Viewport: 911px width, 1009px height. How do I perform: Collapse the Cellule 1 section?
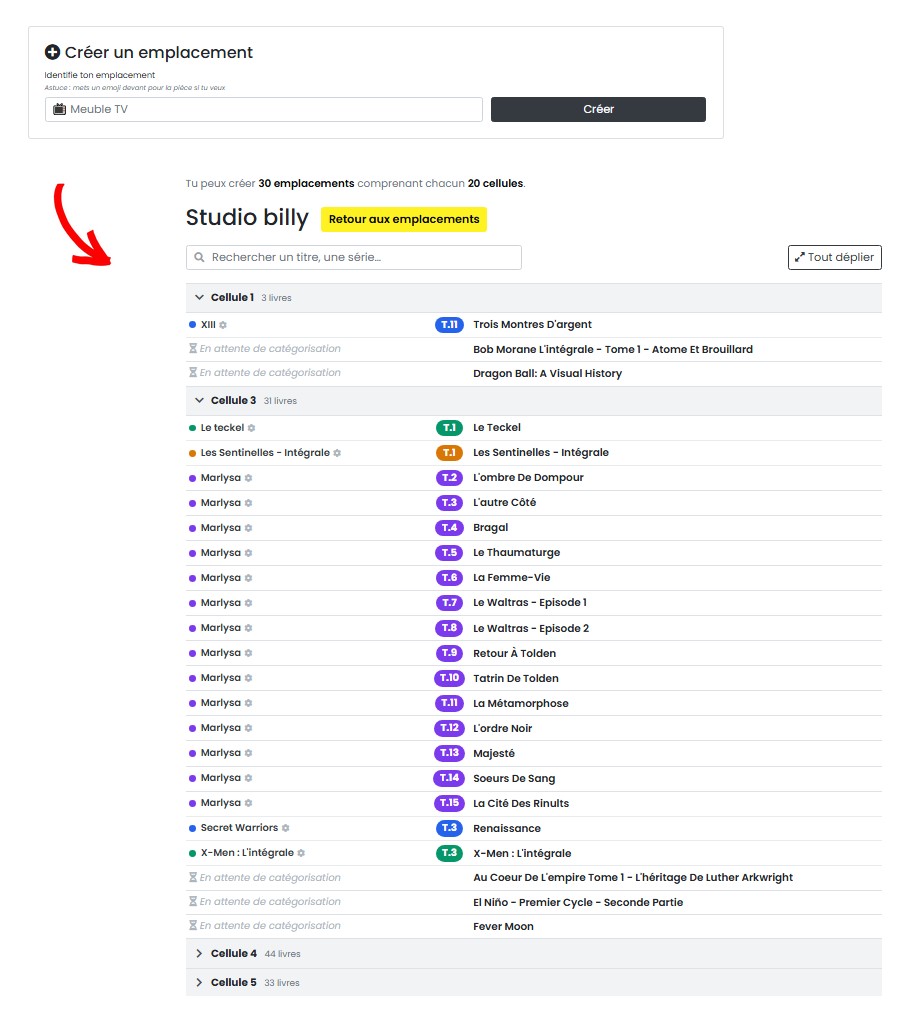[199, 298]
